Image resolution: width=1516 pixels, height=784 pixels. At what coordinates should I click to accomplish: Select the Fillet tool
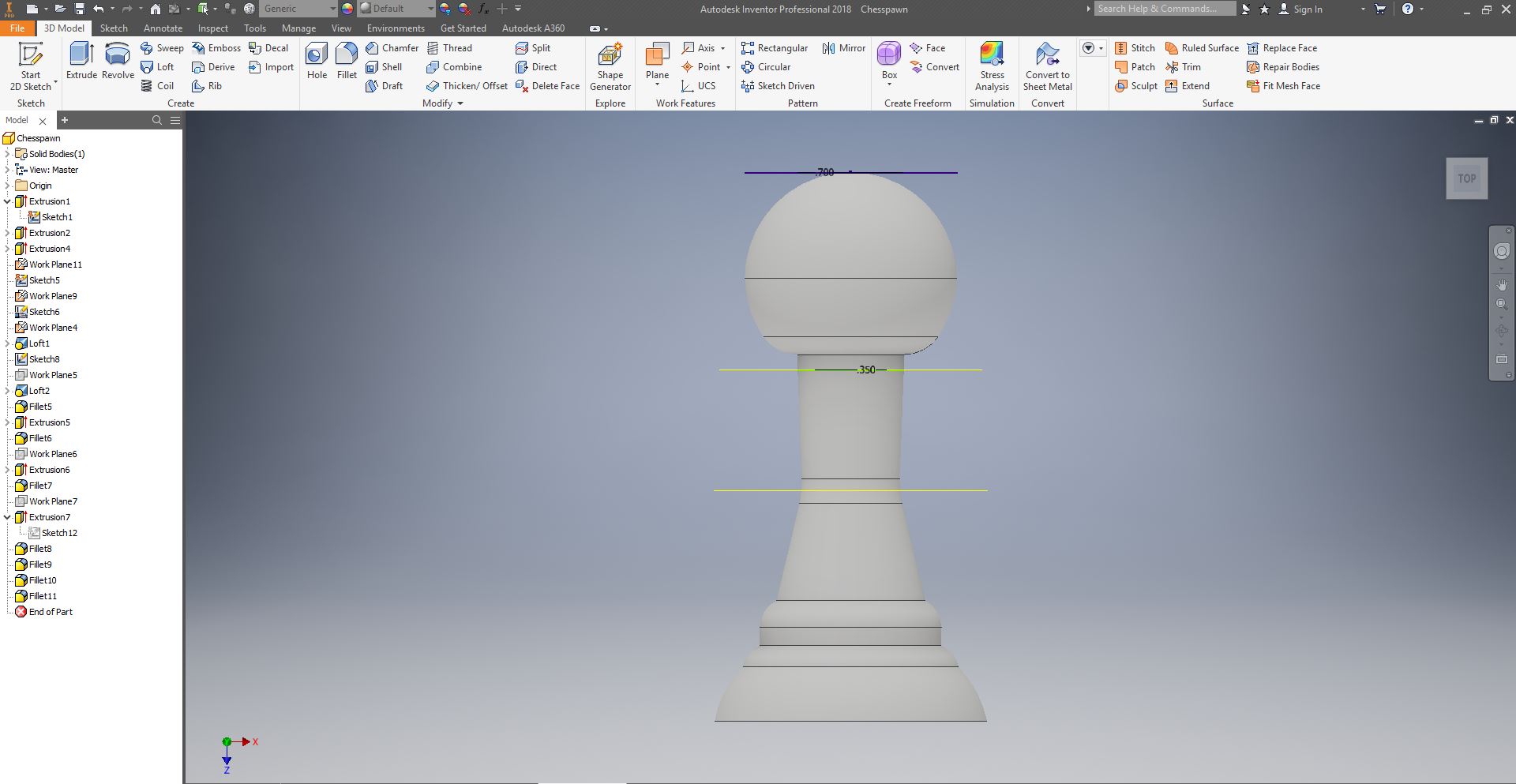coord(347,61)
